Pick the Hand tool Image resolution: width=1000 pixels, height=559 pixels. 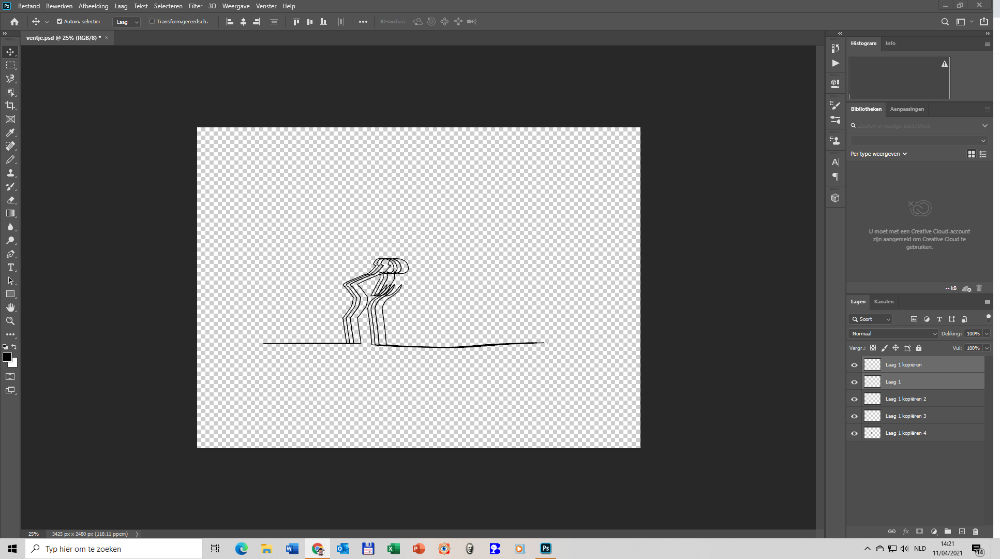tap(11, 308)
